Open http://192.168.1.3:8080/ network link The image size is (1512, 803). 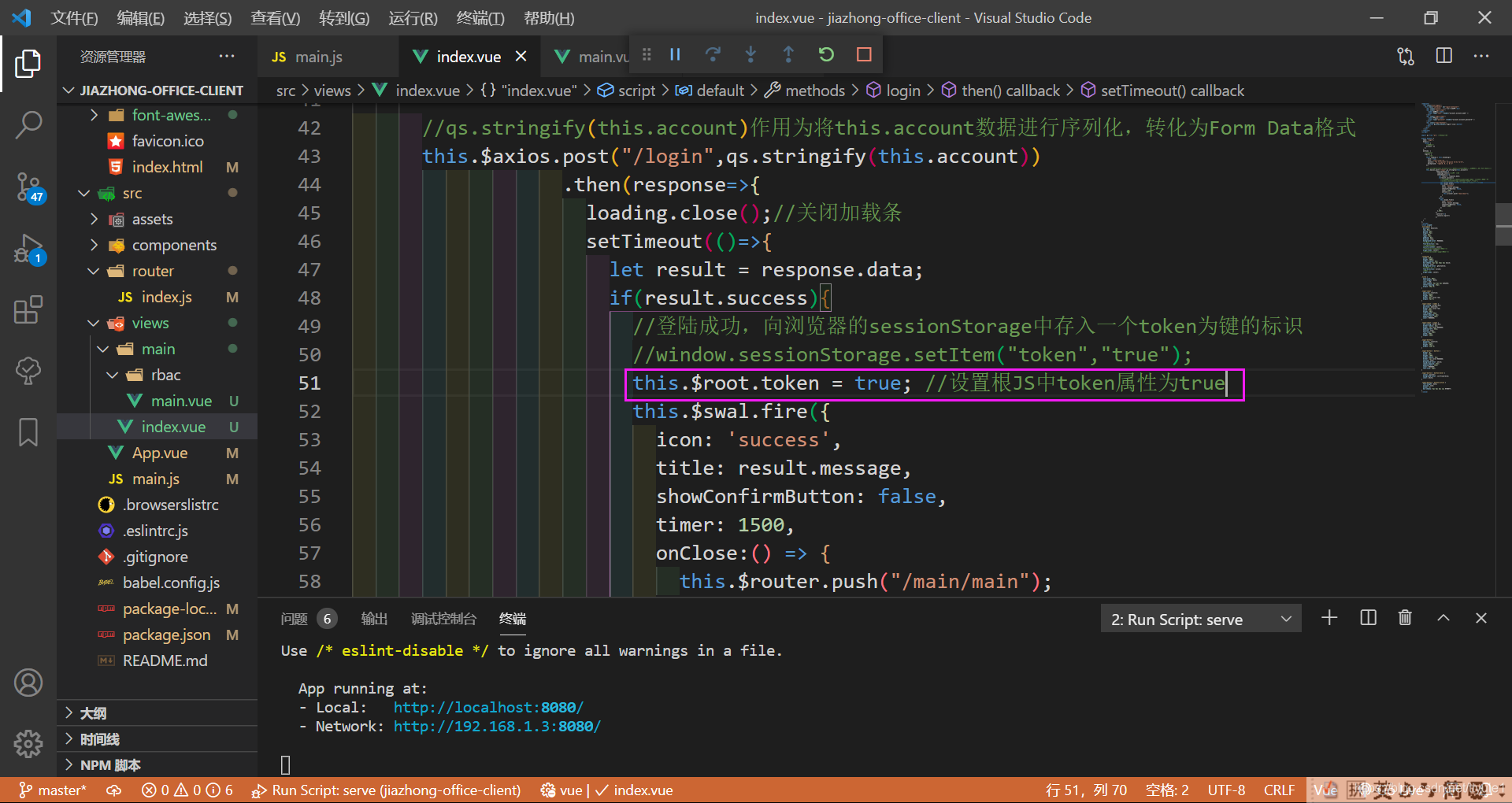[497, 726]
